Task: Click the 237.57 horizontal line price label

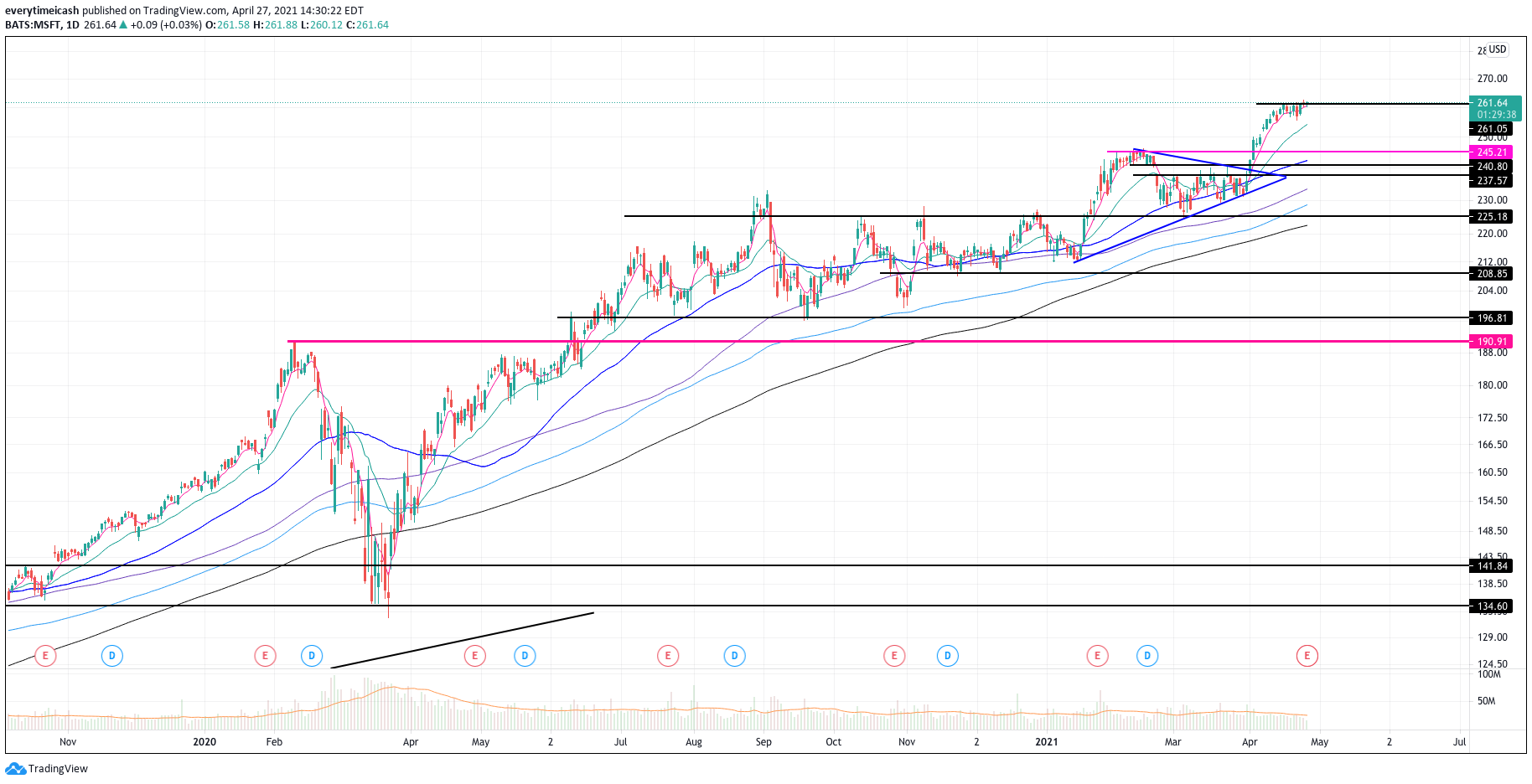Action: point(1492,181)
